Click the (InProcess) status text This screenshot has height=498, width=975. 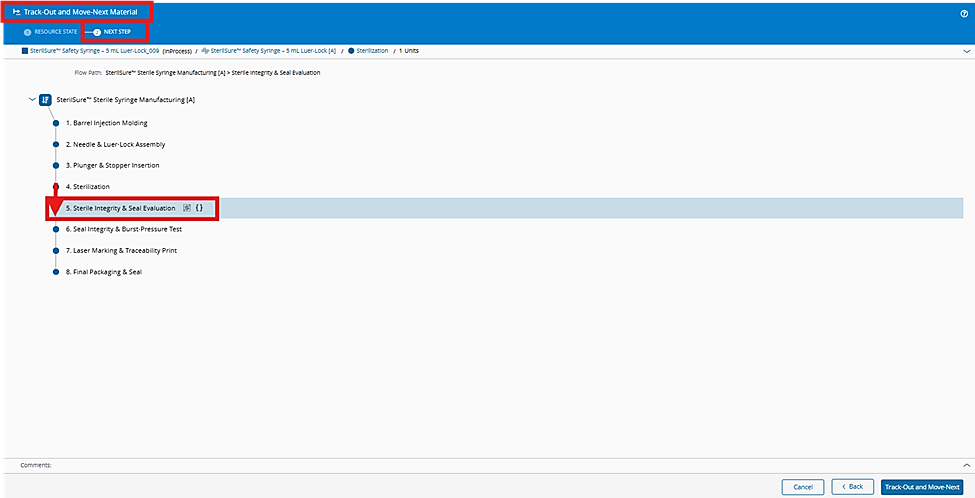pyautogui.click(x=177, y=51)
